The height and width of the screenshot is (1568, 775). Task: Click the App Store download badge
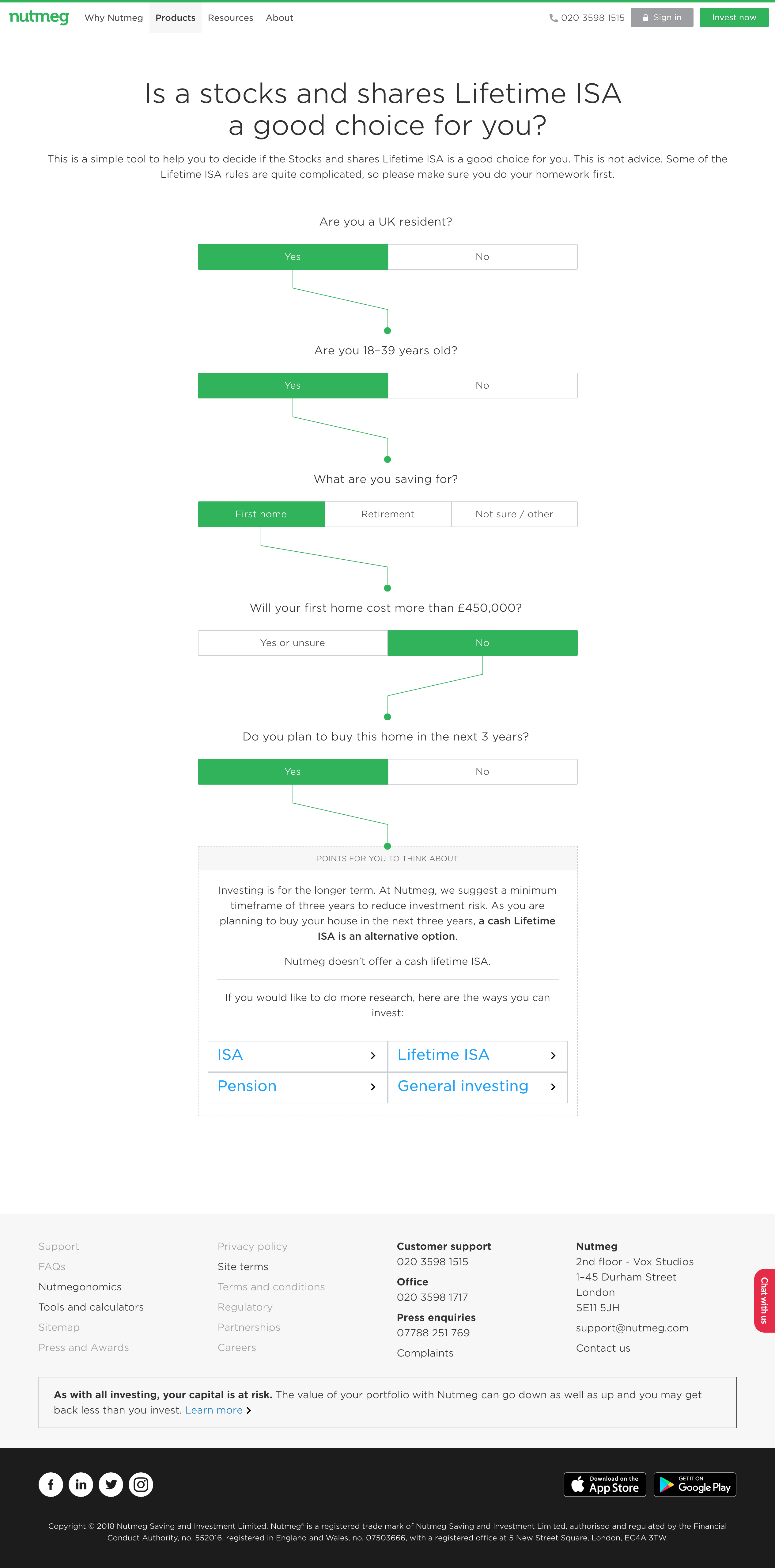pos(605,1484)
